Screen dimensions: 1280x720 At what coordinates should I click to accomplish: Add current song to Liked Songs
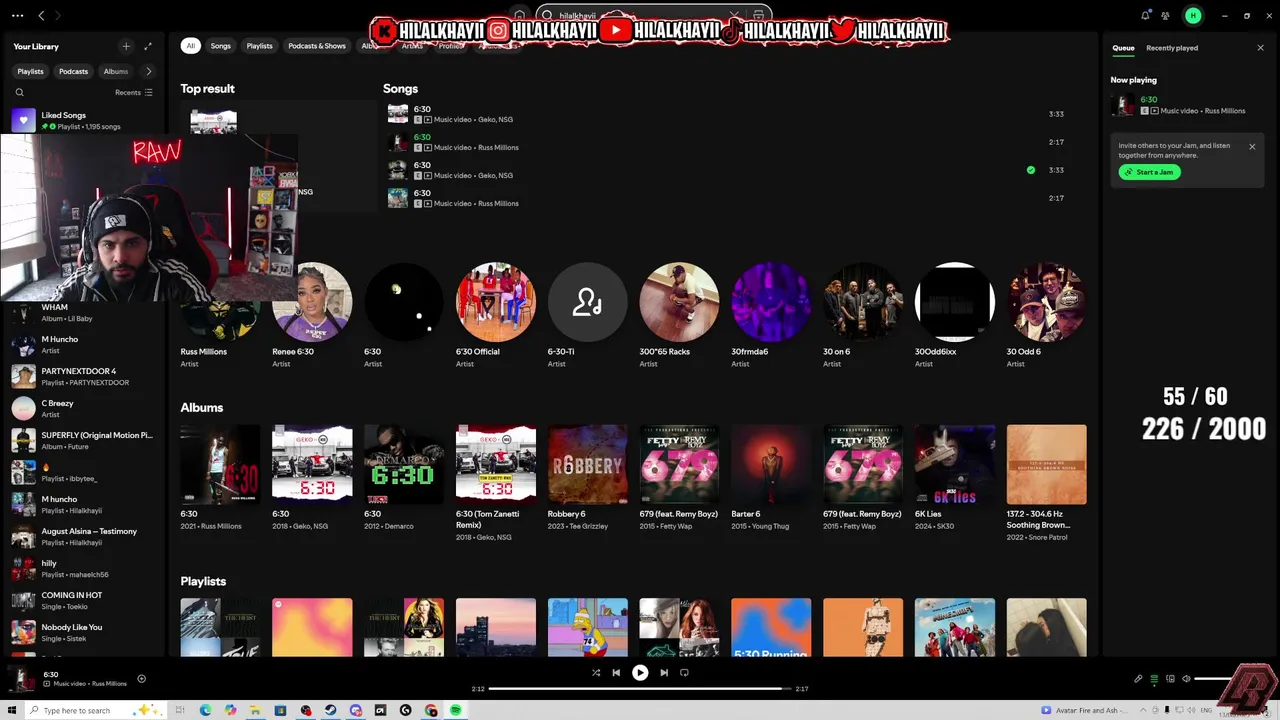coord(141,679)
